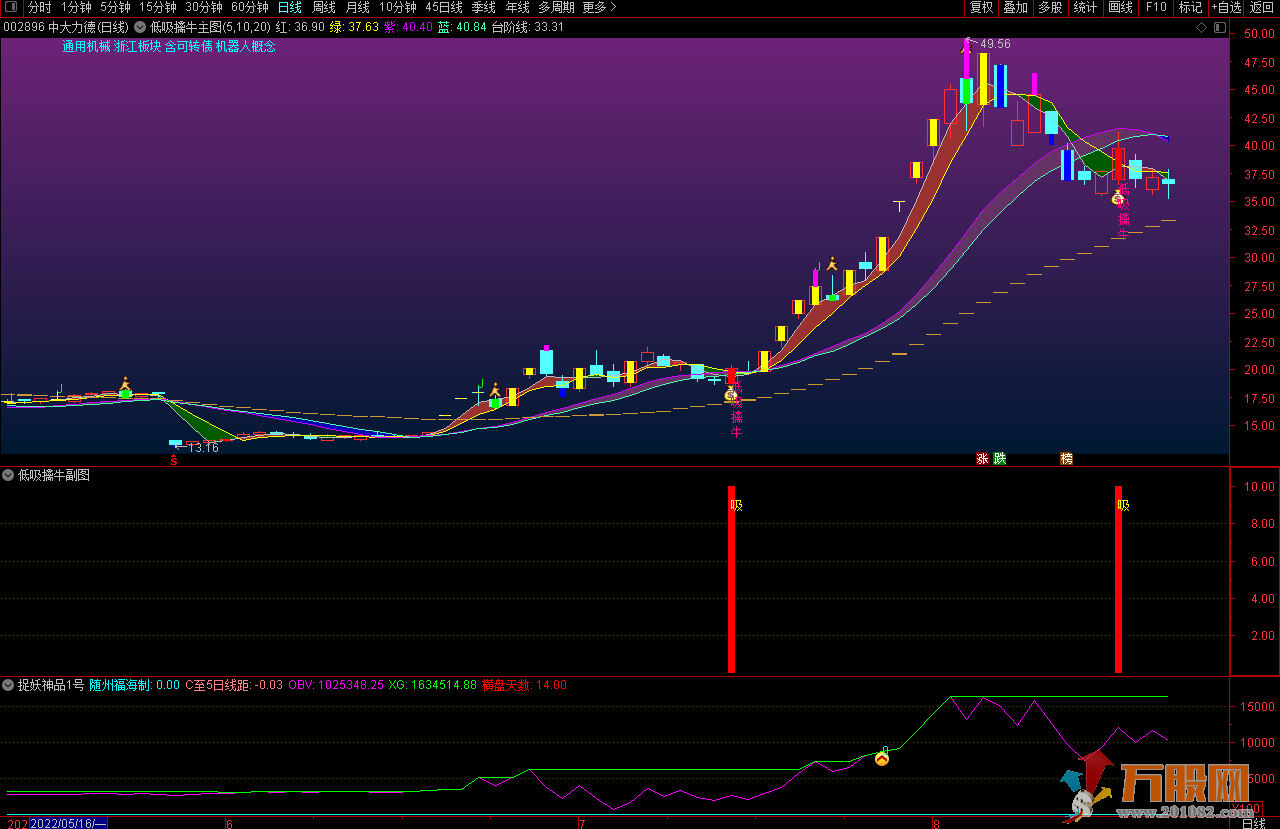Click the 复权 adjustment button
The image size is (1280, 829).
[982, 7]
